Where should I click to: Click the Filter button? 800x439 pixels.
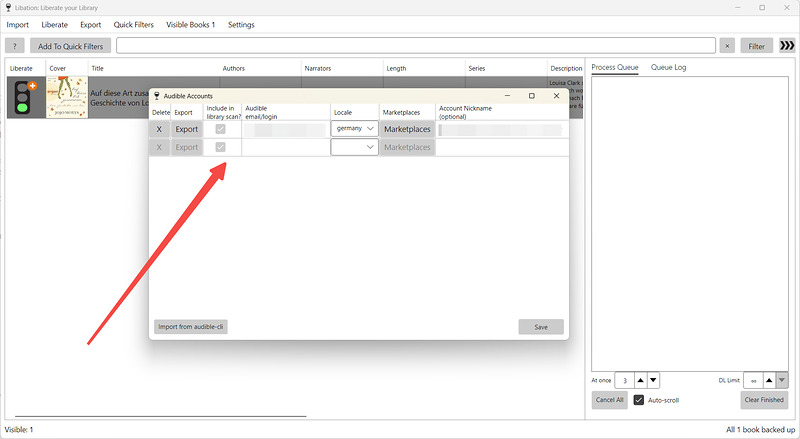tap(756, 46)
